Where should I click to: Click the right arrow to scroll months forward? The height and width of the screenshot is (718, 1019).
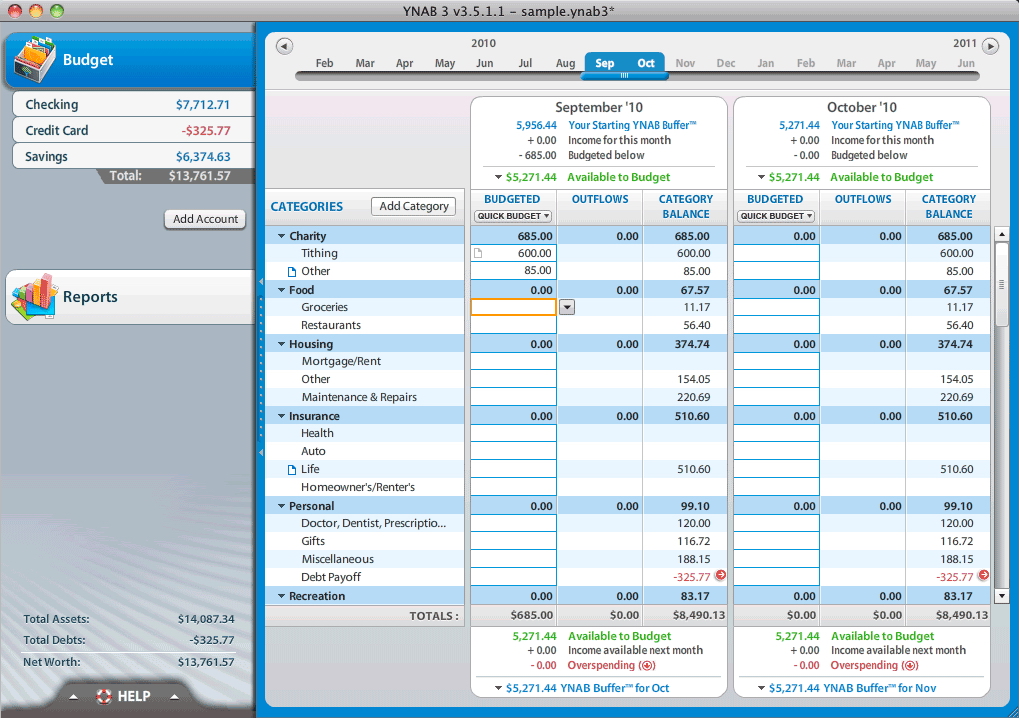(x=990, y=46)
